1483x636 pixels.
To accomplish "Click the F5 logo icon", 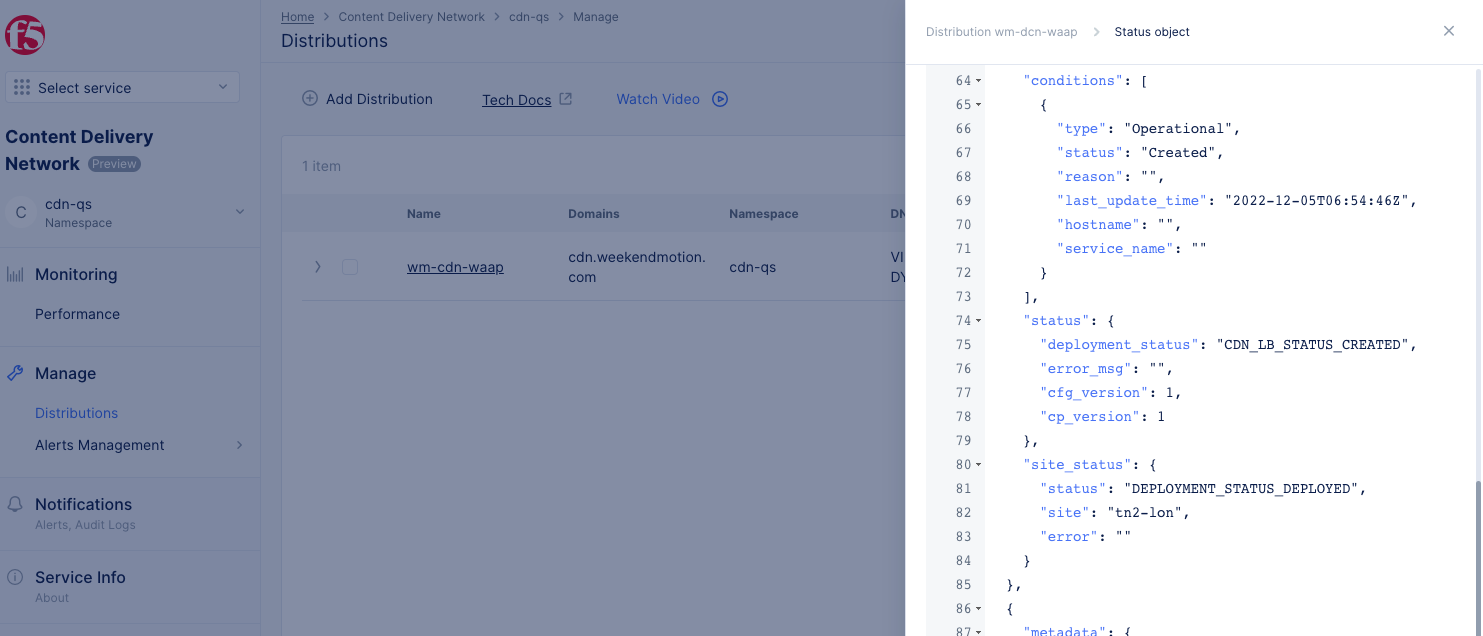I will (25, 35).
